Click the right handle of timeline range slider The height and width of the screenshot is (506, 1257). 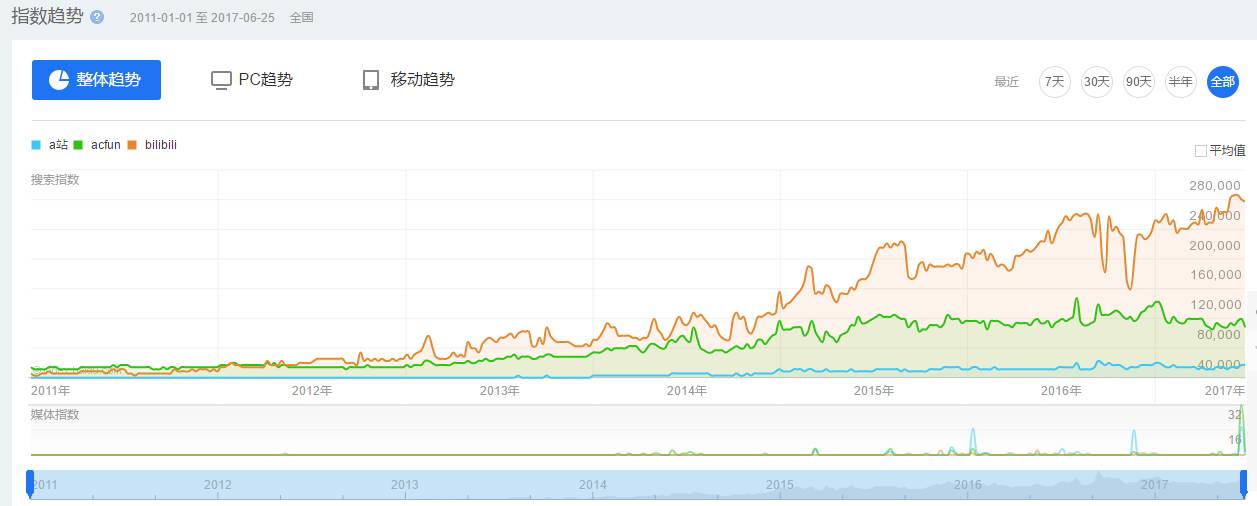pos(1247,482)
